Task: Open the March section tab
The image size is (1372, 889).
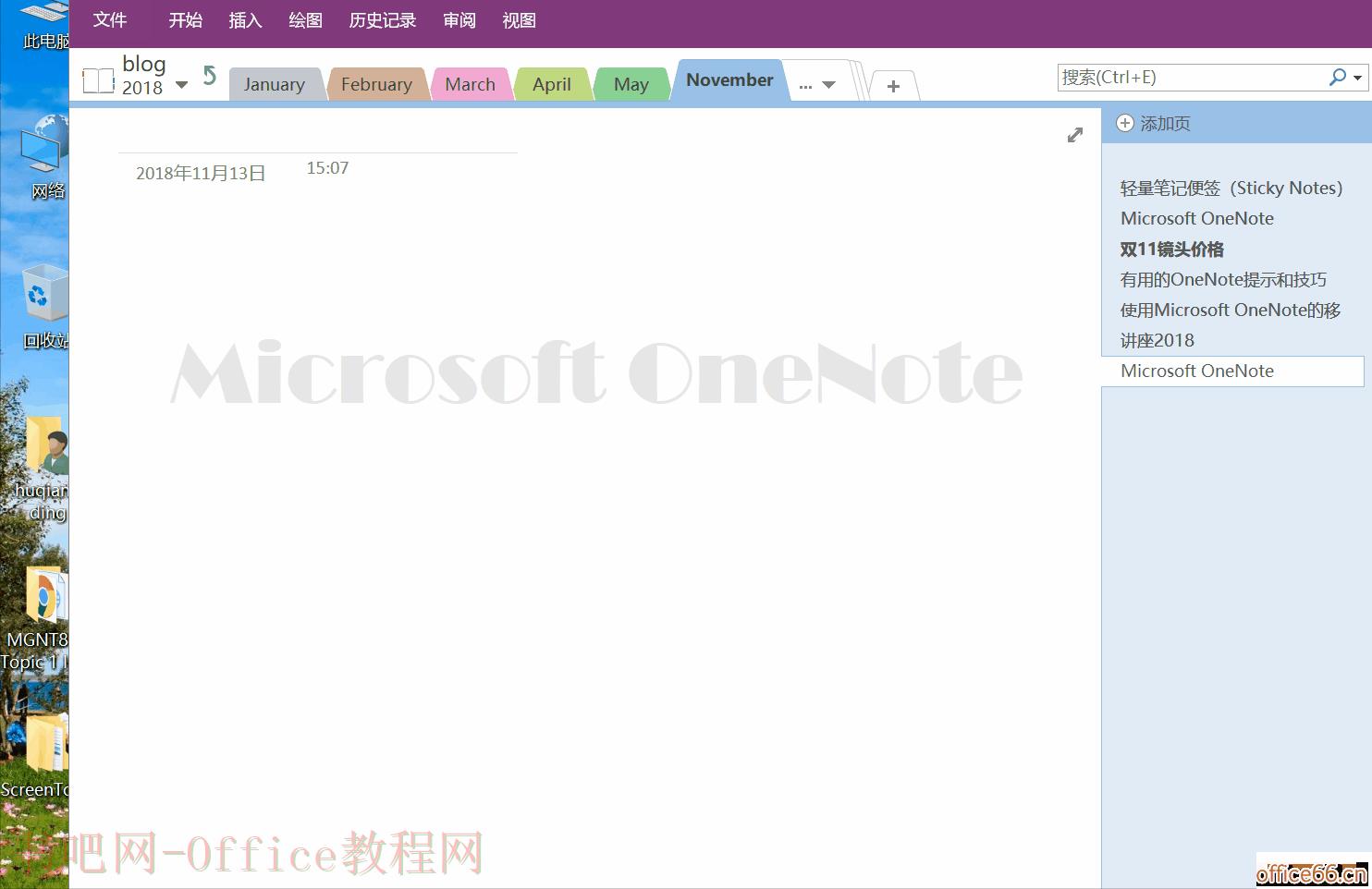Action: [470, 84]
